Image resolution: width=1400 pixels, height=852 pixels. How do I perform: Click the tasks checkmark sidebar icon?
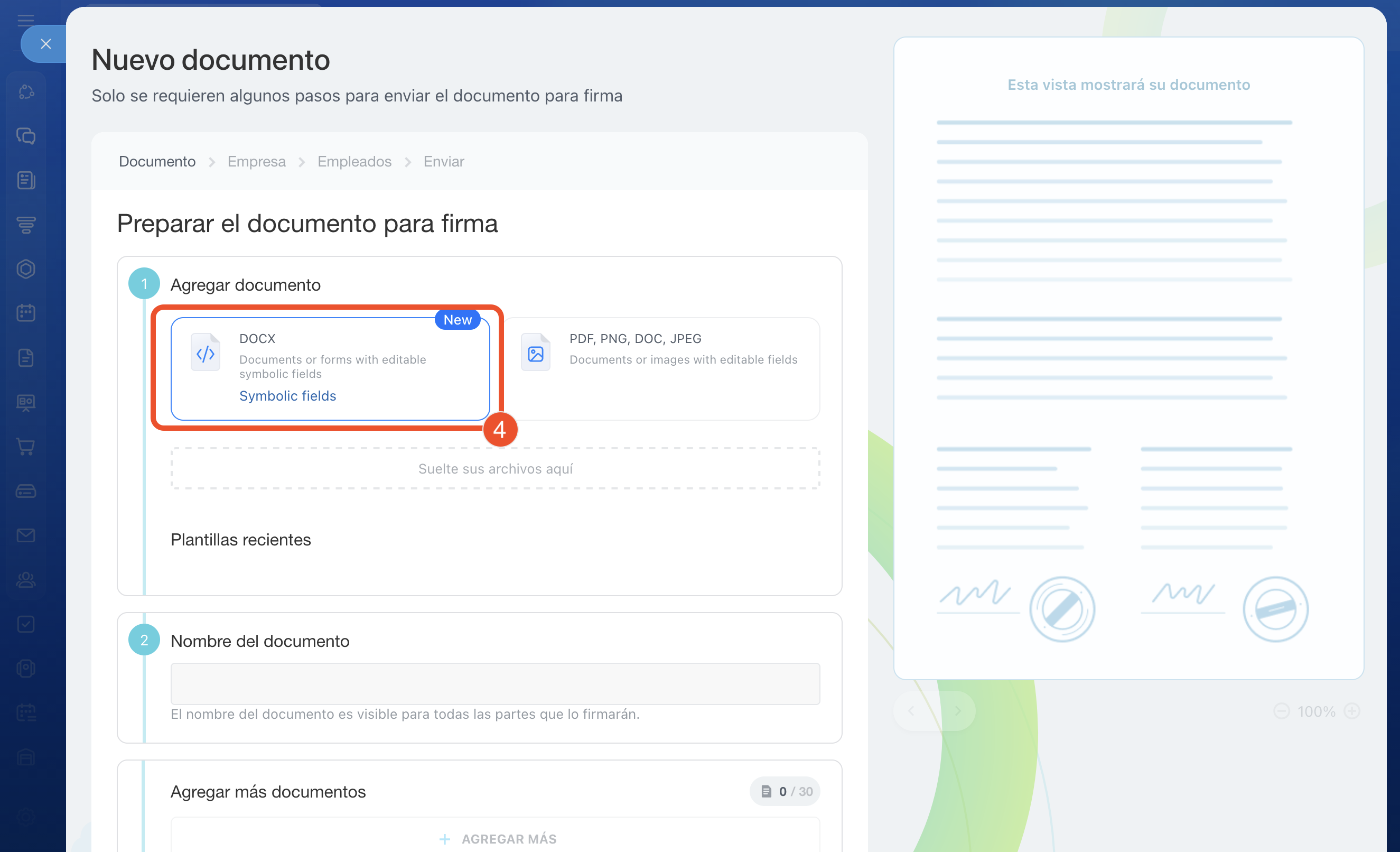pos(26,624)
